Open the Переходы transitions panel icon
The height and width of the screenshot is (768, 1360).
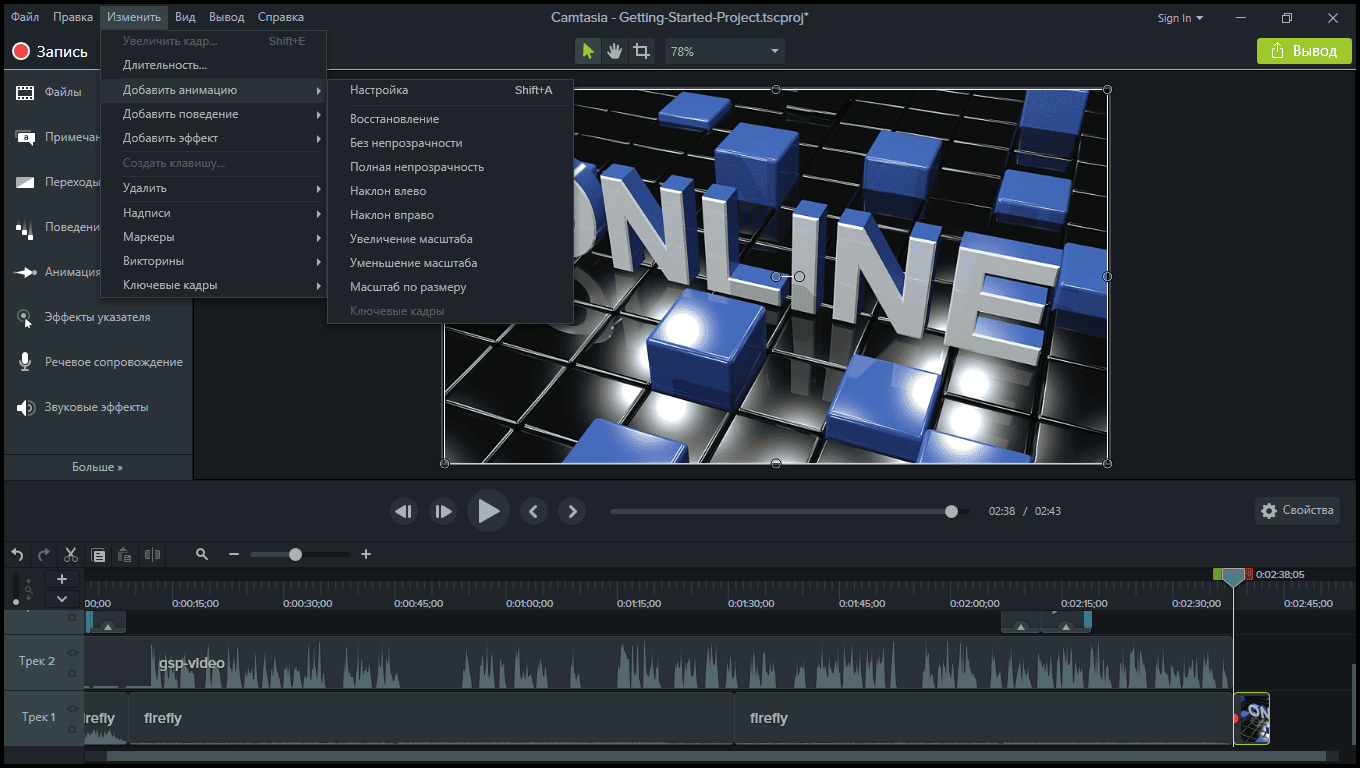click(26, 182)
